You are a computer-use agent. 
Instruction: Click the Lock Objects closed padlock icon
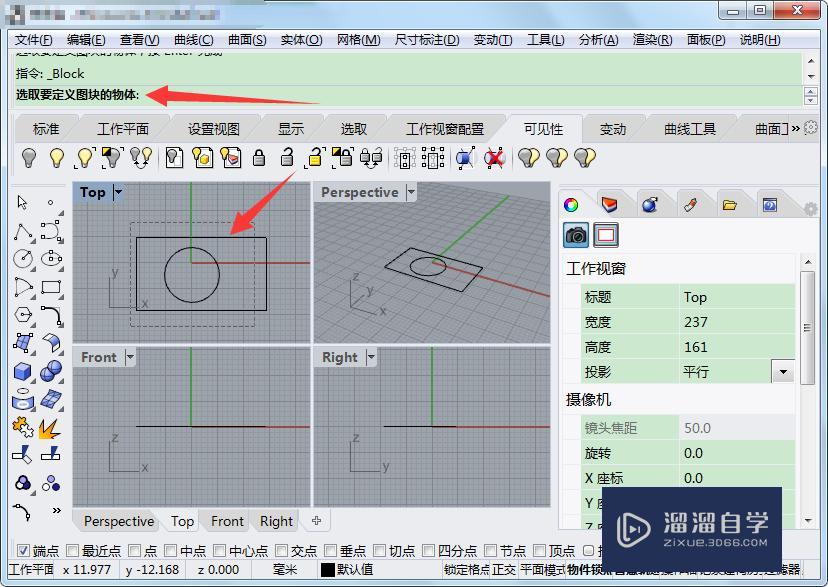(x=259, y=158)
